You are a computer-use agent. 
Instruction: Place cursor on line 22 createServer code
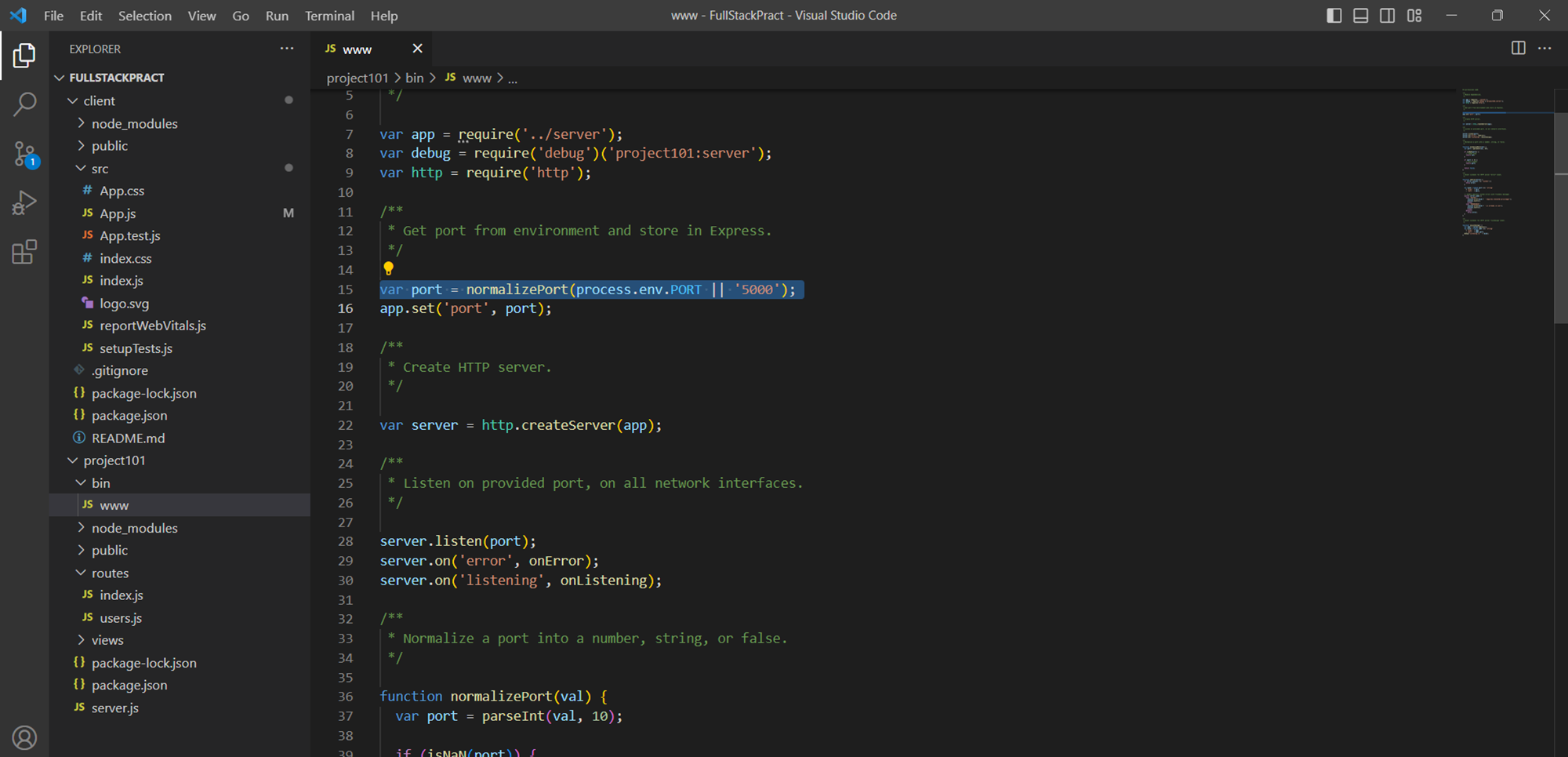[521, 425]
